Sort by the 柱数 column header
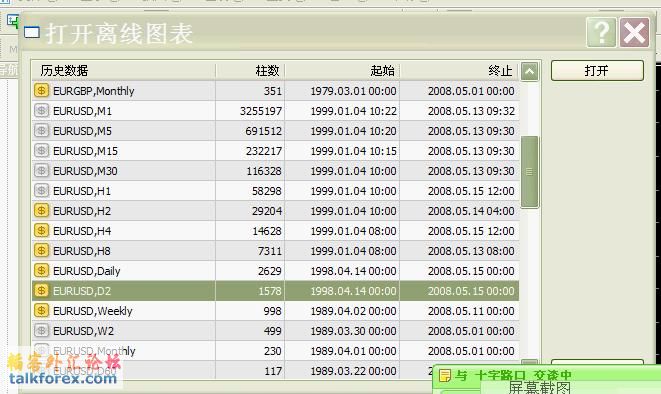The height and width of the screenshot is (394, 661). pos(250,70)
